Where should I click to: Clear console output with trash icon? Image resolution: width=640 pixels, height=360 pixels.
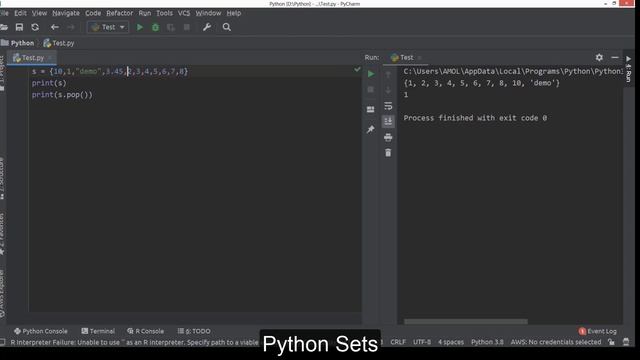pos(388,153)
